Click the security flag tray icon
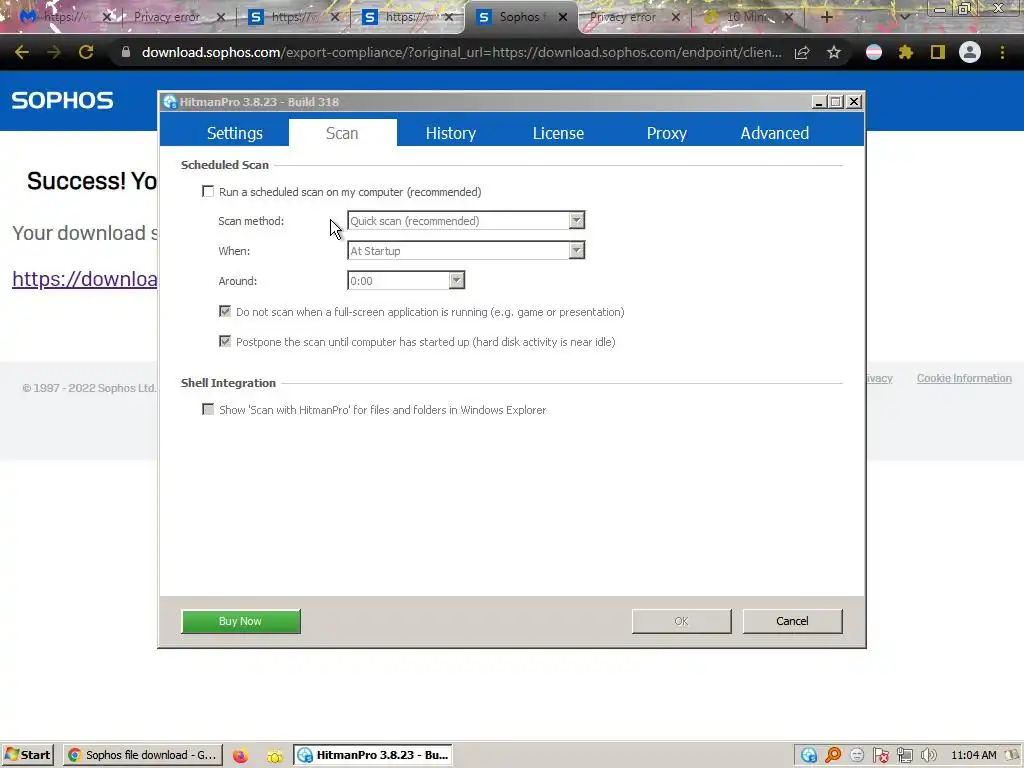This screenshot has width=1024, height=768. click(880, 756)
